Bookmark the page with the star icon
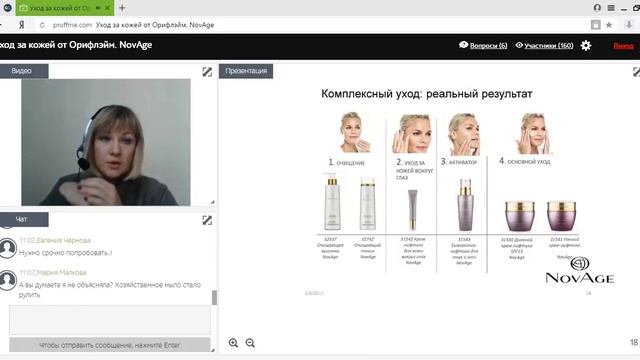 (609, 25)
